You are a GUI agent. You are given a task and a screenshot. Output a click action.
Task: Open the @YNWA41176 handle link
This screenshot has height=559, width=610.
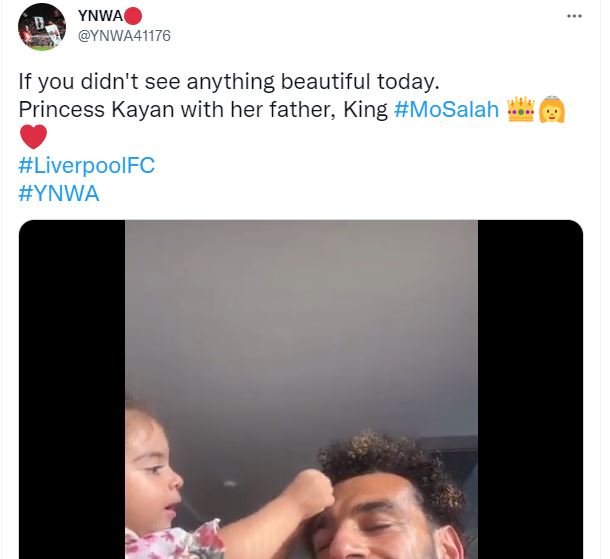click(x=118, y=37)
